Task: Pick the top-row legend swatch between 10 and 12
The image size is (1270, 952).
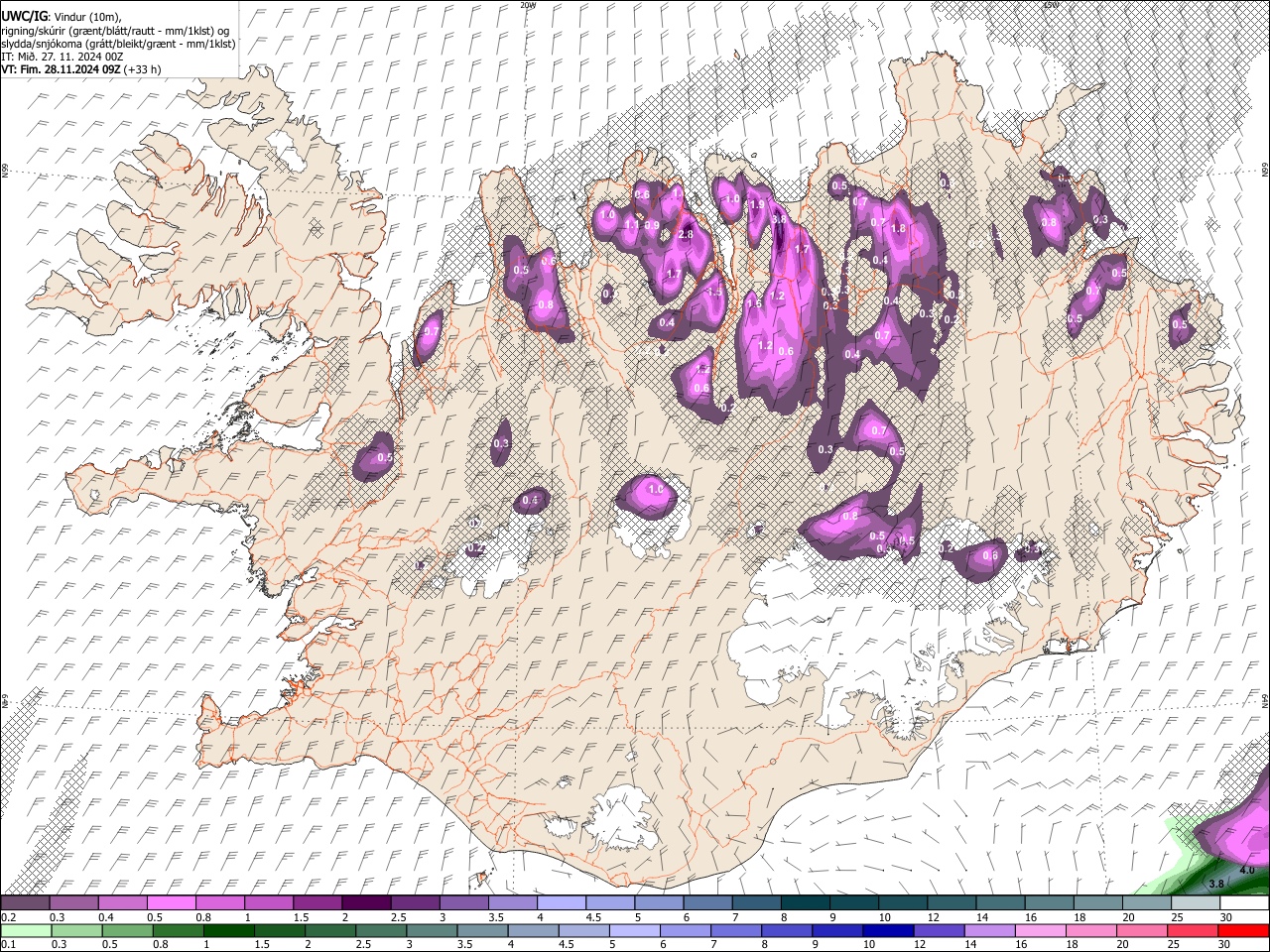Action: point(902,902)
